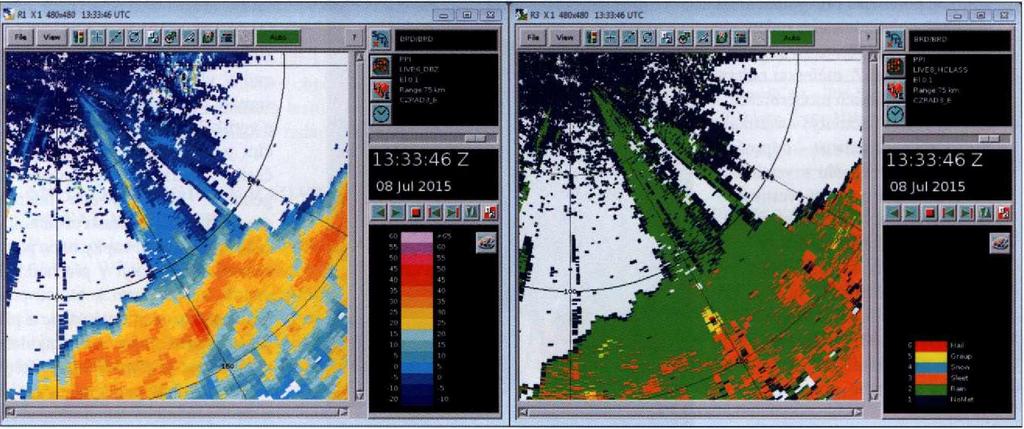Click the green map icon in left toolbar

tap(209, 38)
